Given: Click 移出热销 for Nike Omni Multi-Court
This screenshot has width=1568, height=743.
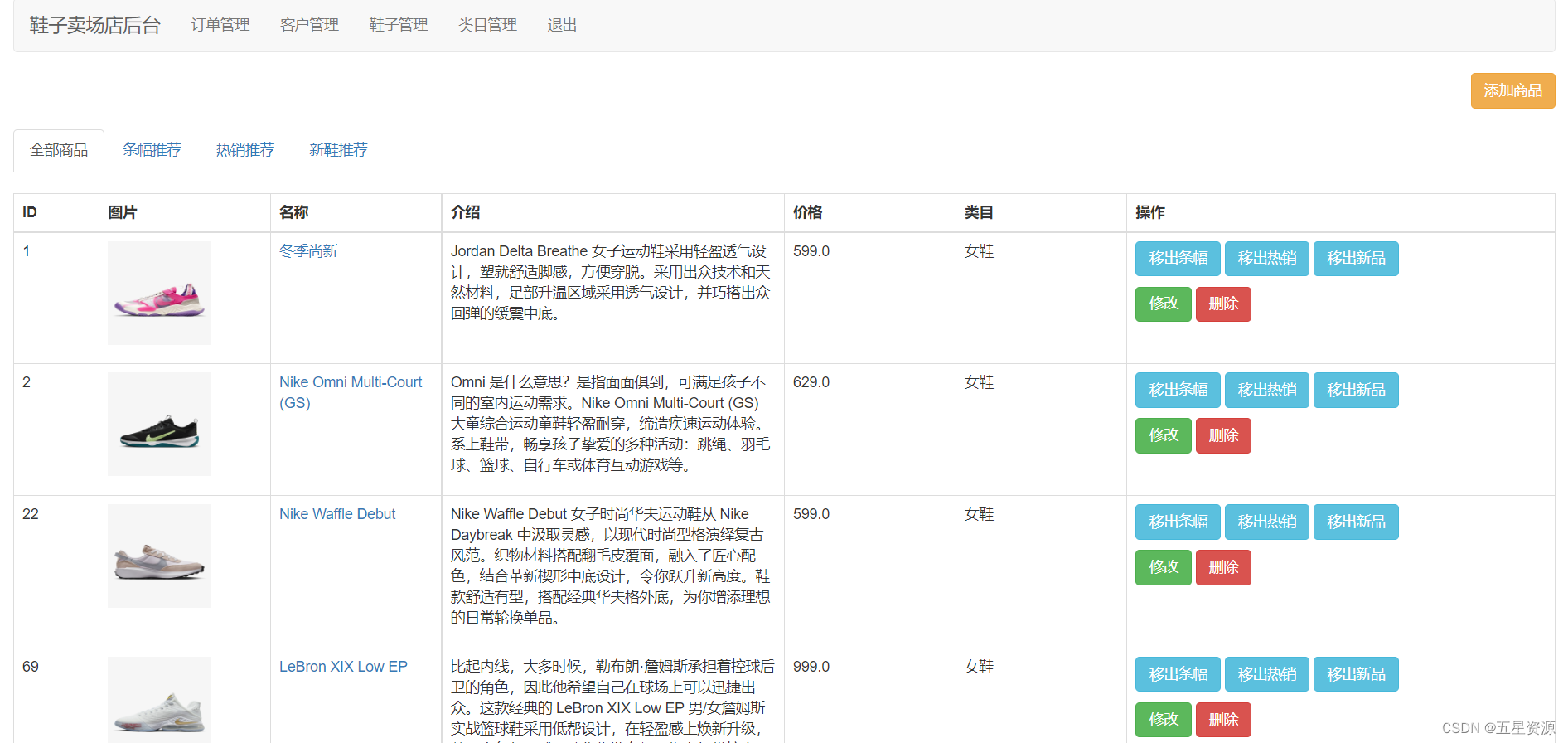Looking at the screenshot, I should click(x=1267, y=390).
